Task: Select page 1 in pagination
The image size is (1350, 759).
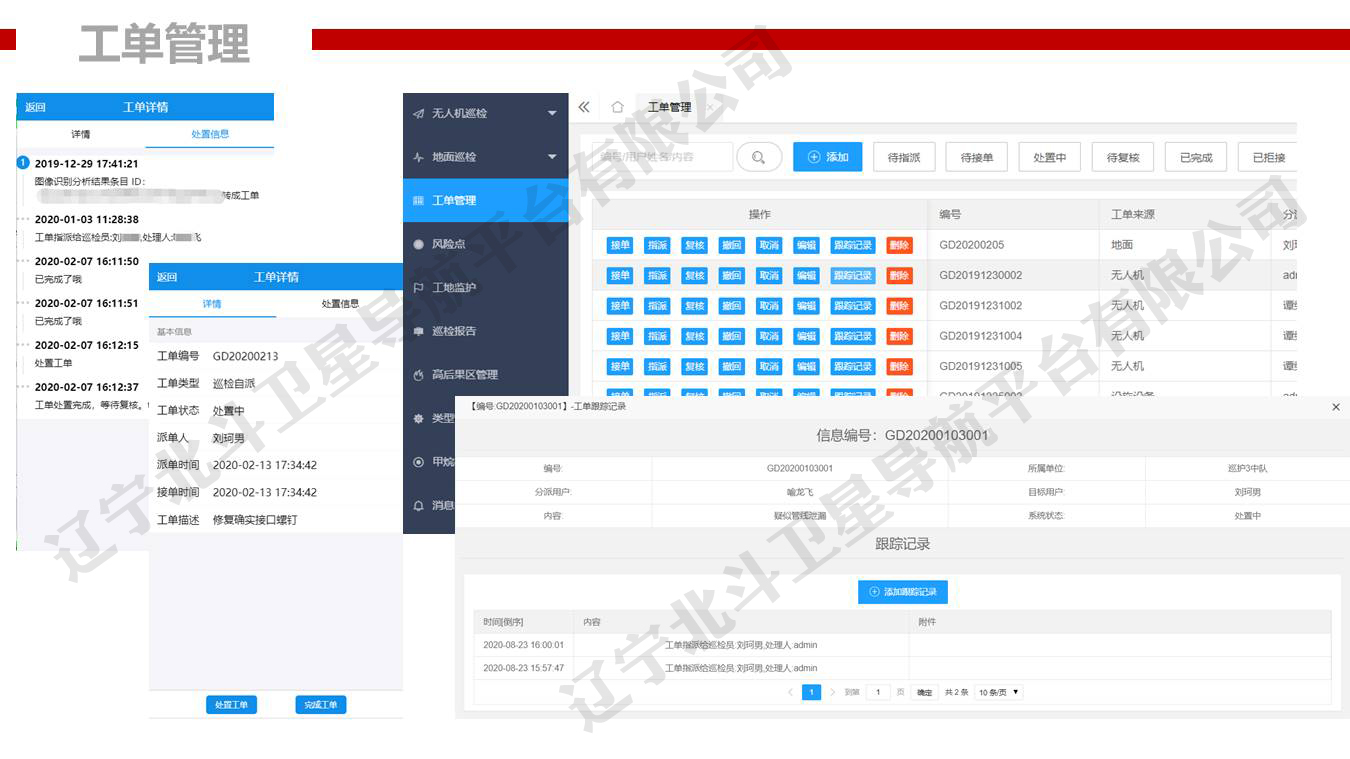Action: pyautogui.click(x=811, y=692)
